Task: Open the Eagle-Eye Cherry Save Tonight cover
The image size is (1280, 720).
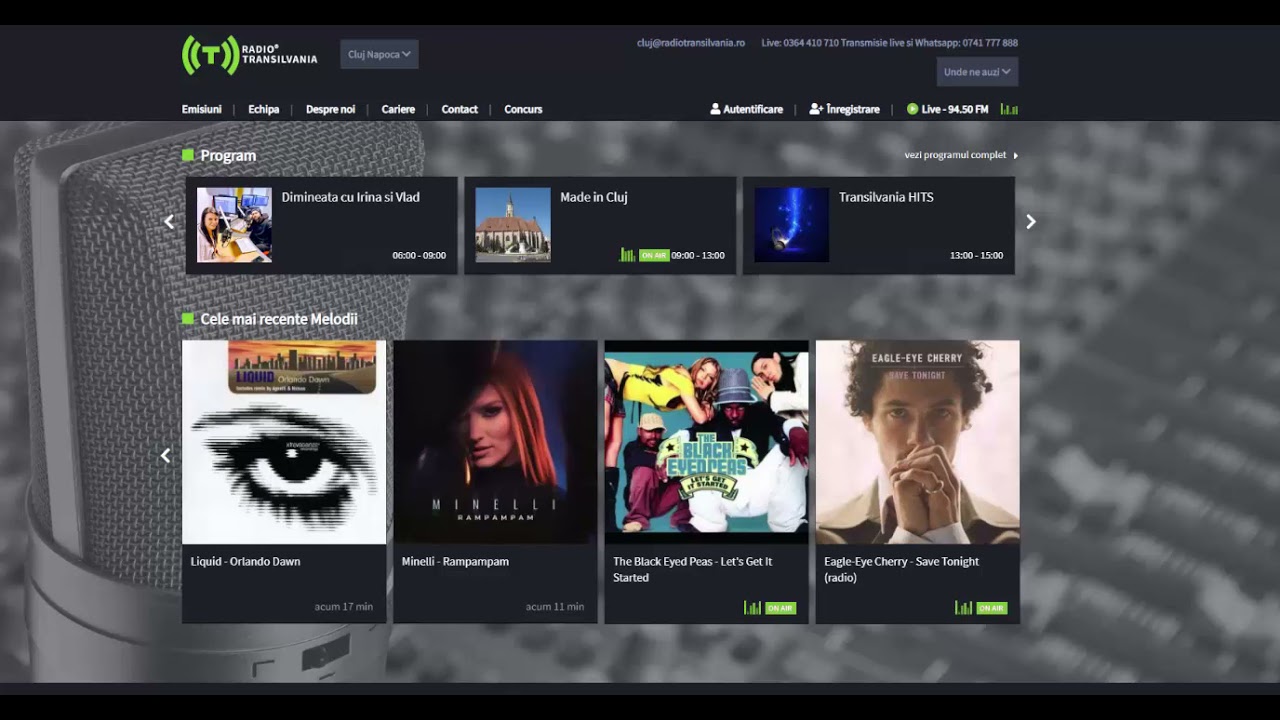Action: click(918, 442)
